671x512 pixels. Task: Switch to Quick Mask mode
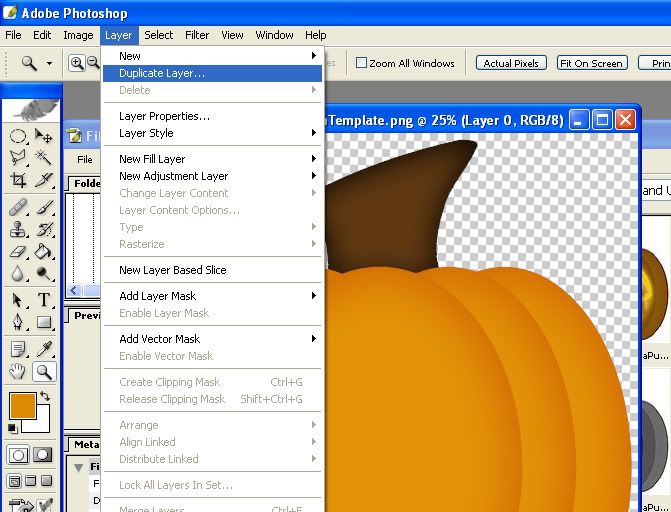42,455
